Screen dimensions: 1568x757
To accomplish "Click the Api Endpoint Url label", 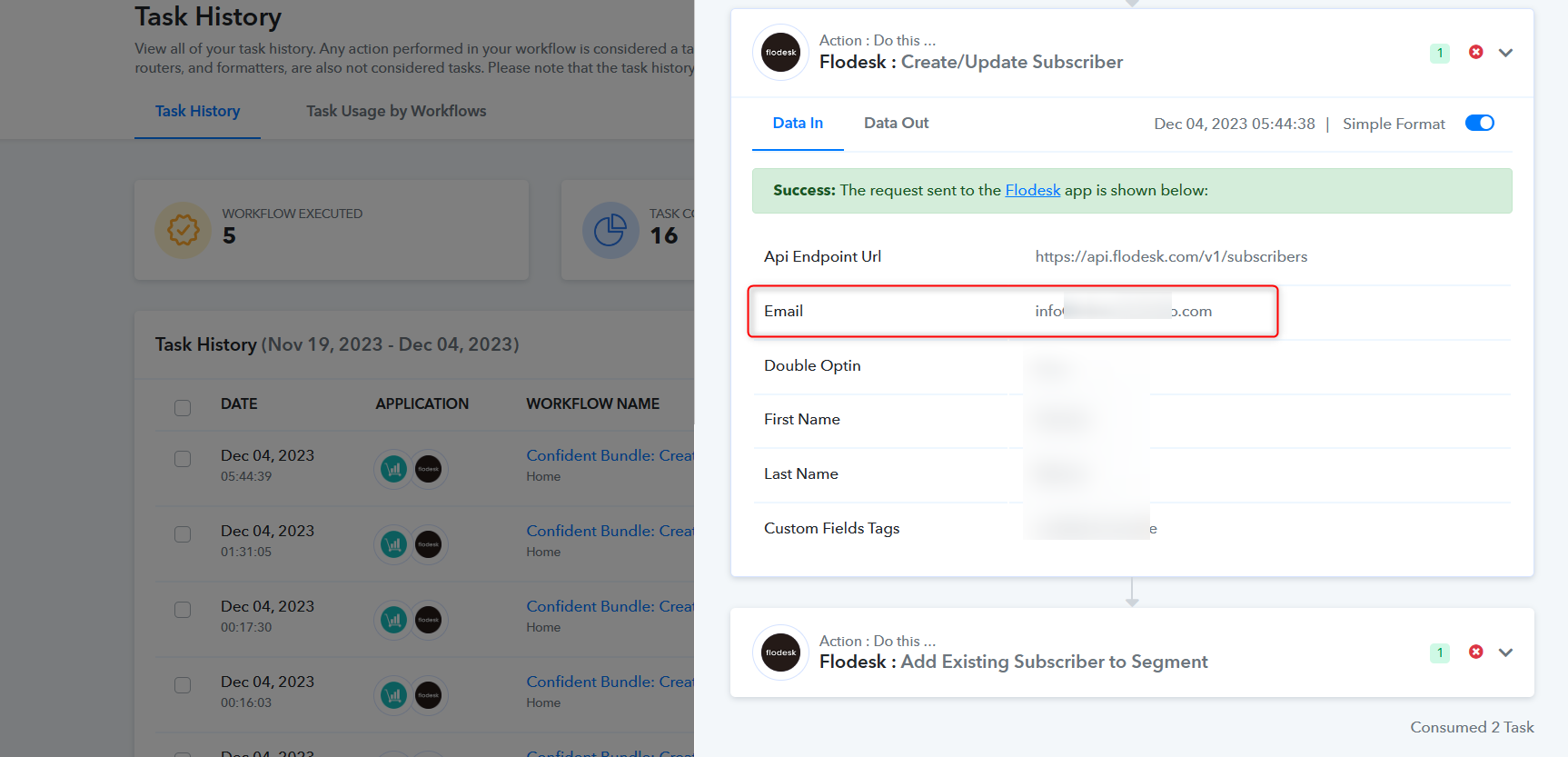I will click(x=823, y=256).
